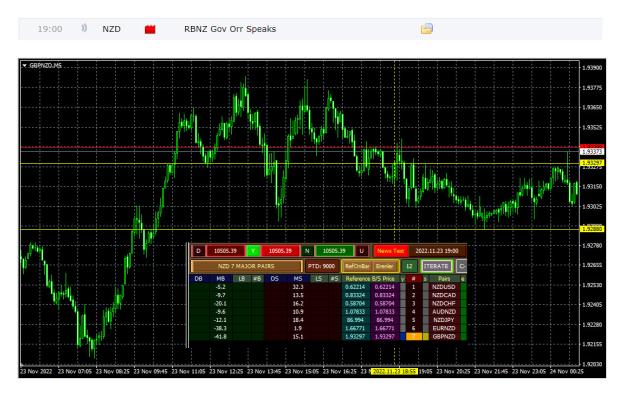The height and width of the screenshot is (397, 625).
Task: Click the #S column header
Action: point(335,279)
